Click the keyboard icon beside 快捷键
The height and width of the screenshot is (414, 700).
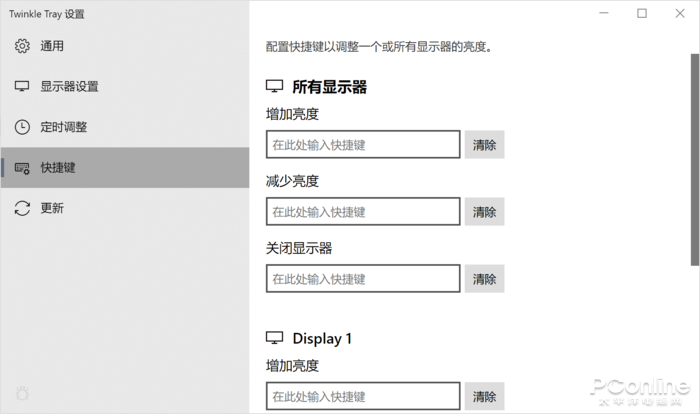tap(22, 168)
